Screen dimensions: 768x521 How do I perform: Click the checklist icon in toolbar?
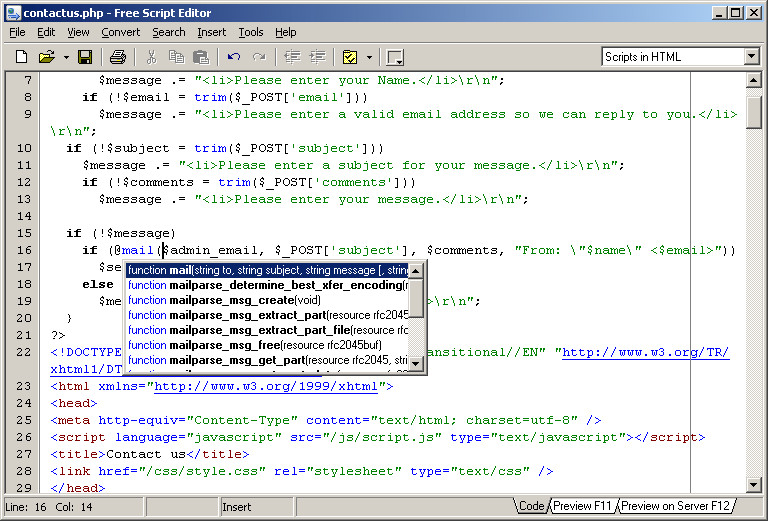[x=349, y=57]
